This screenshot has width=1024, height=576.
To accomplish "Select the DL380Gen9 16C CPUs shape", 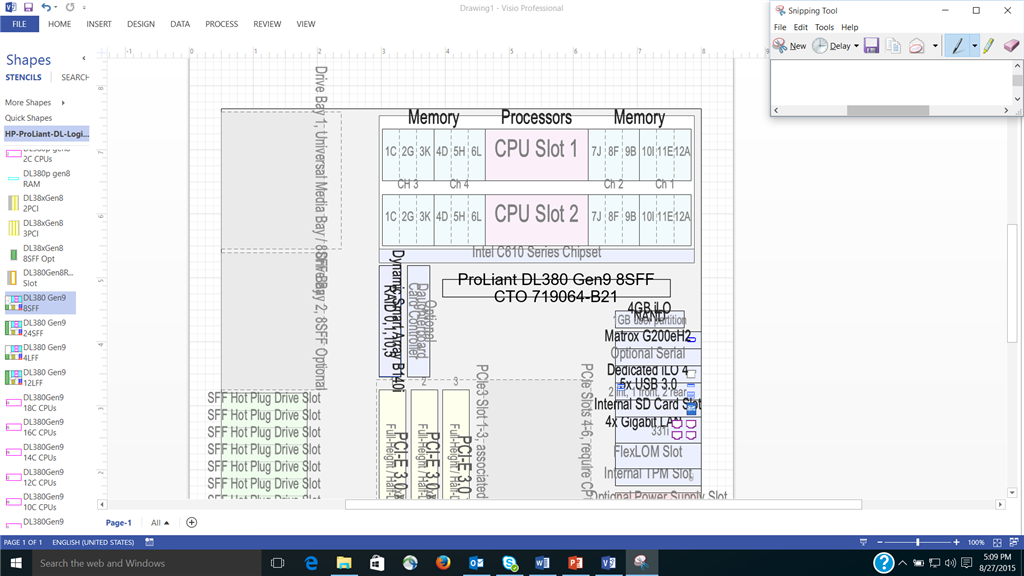I will coord(40,427).
